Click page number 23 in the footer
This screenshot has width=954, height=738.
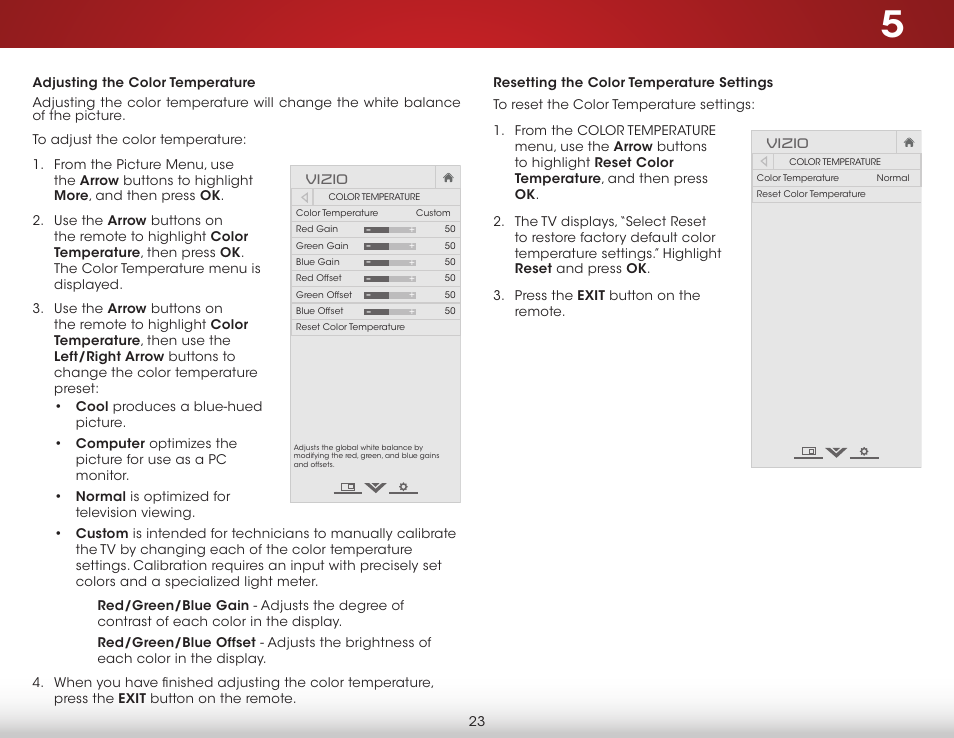click(x=477, y=721)
